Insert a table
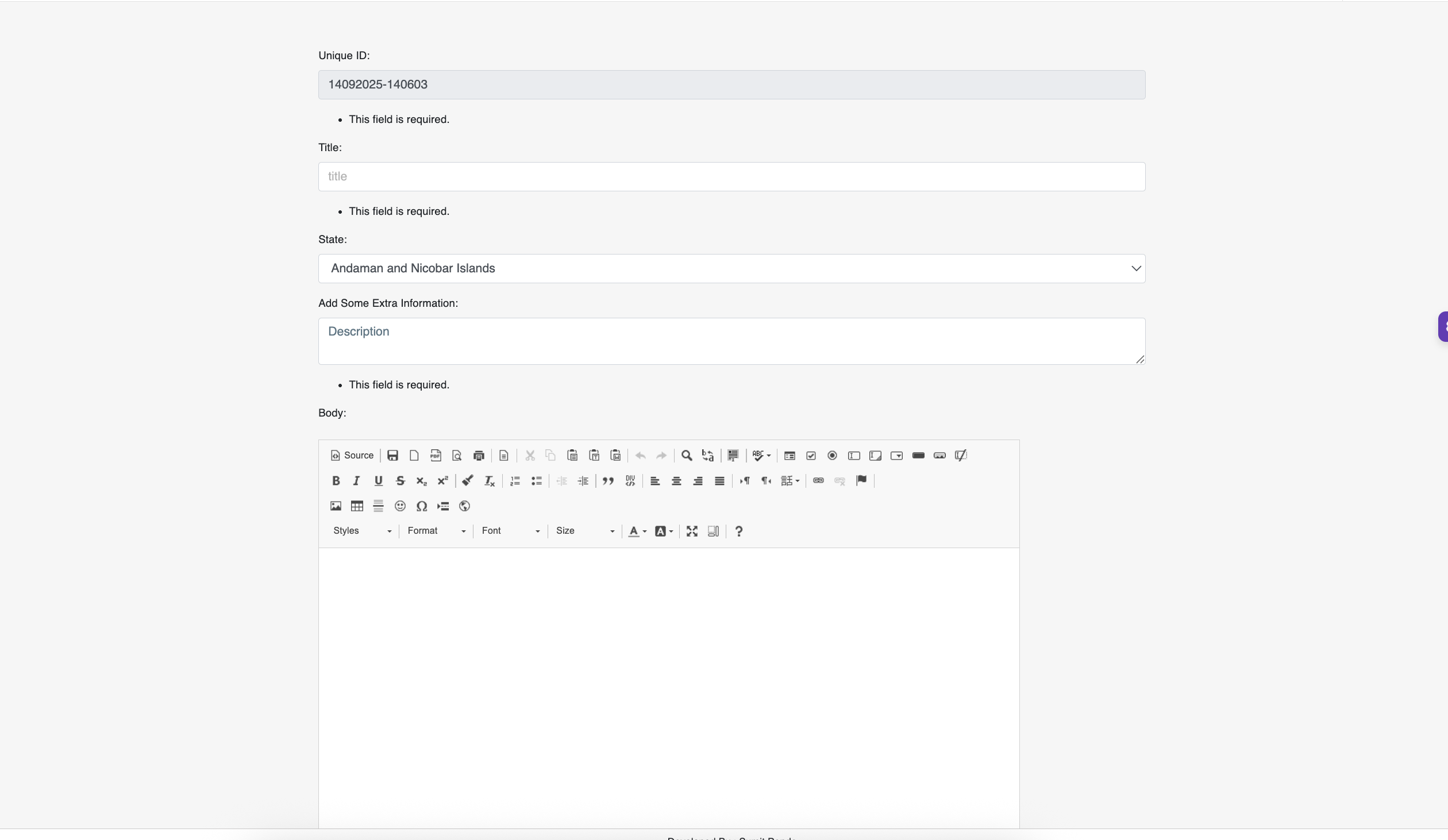The width and height of the screenshot is (1448, 840). click(357, 506)
